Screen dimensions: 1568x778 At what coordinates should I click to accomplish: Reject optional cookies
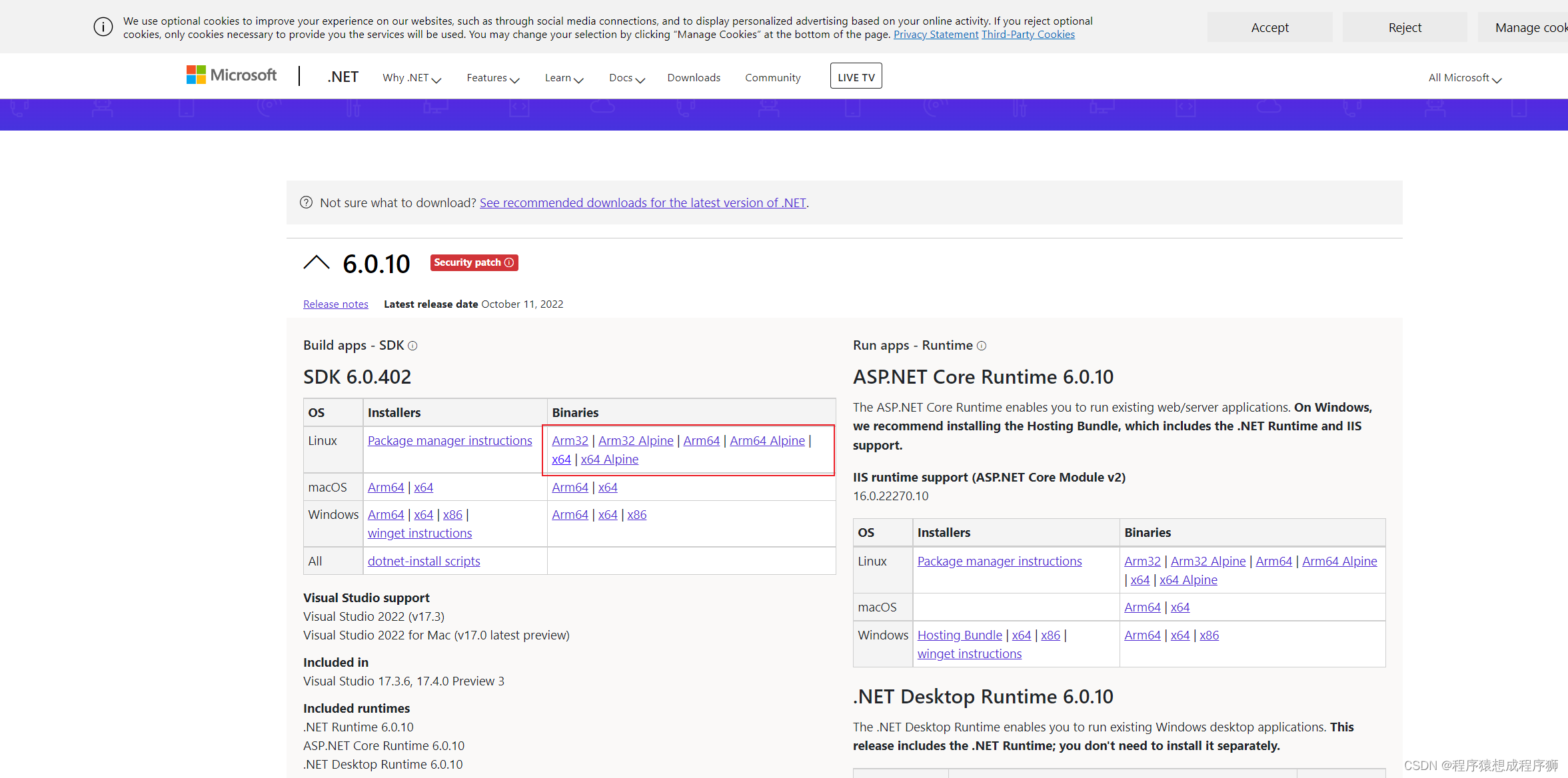click(x=1404, y=27)
